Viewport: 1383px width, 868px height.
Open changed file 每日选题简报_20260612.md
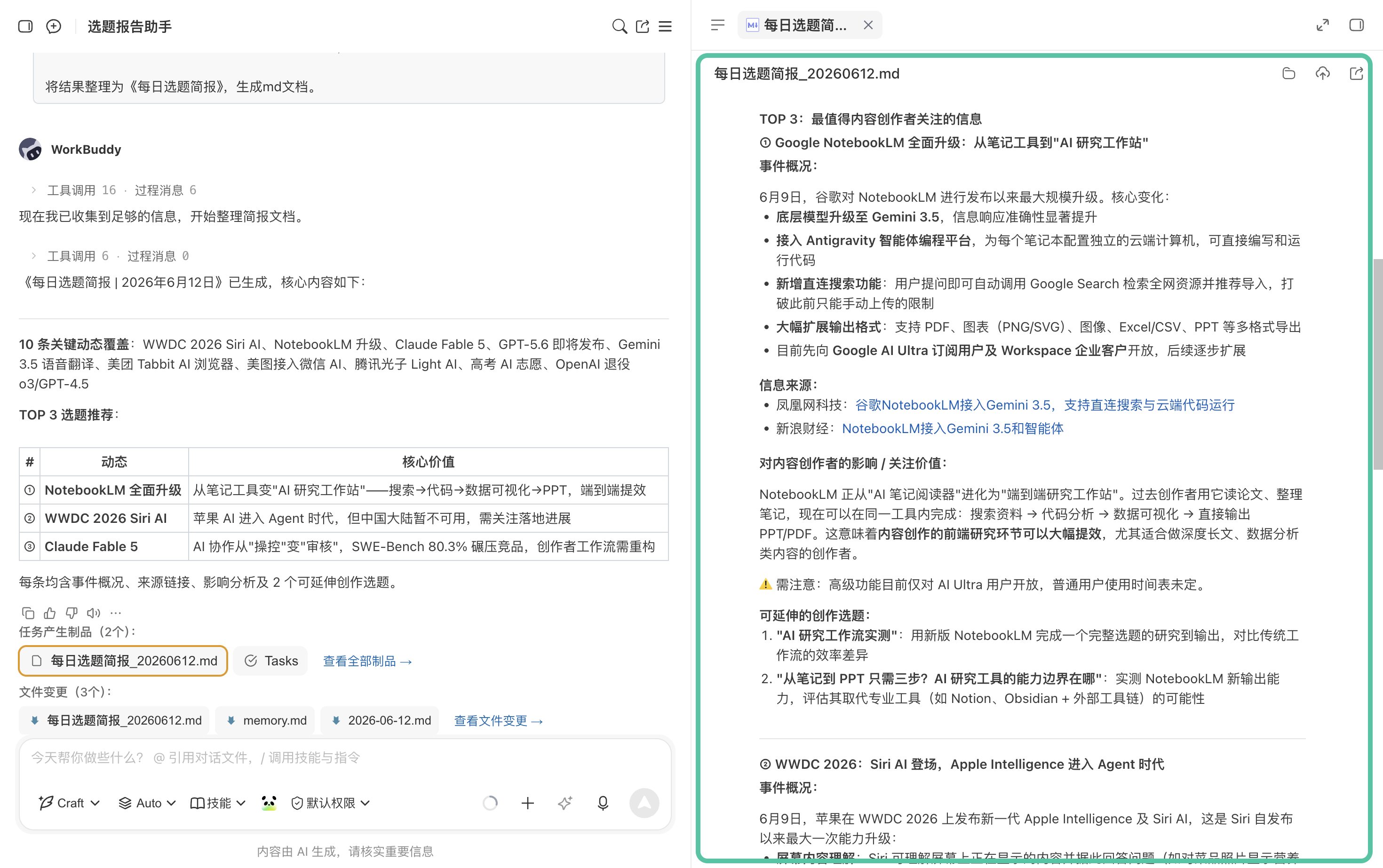tap(115, 720)
